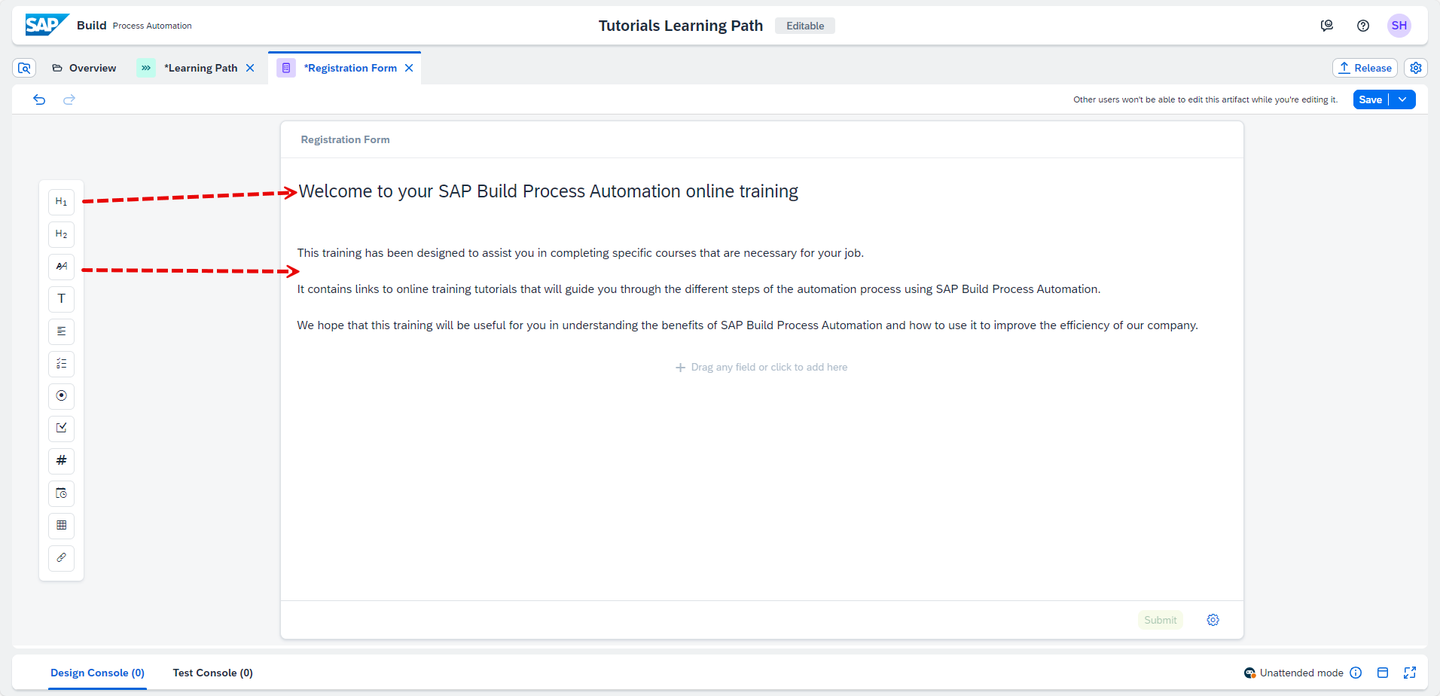Switch to the Learning Path tab
This screenshot has width=1440, height=696.
(201, 68)
